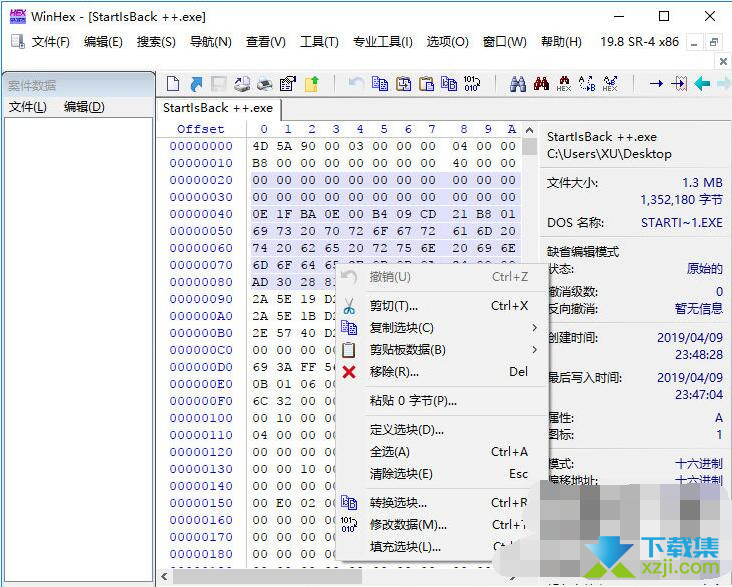
Task: Click the grayed-out Save floppy icon
Action: [x=218, y=84]
